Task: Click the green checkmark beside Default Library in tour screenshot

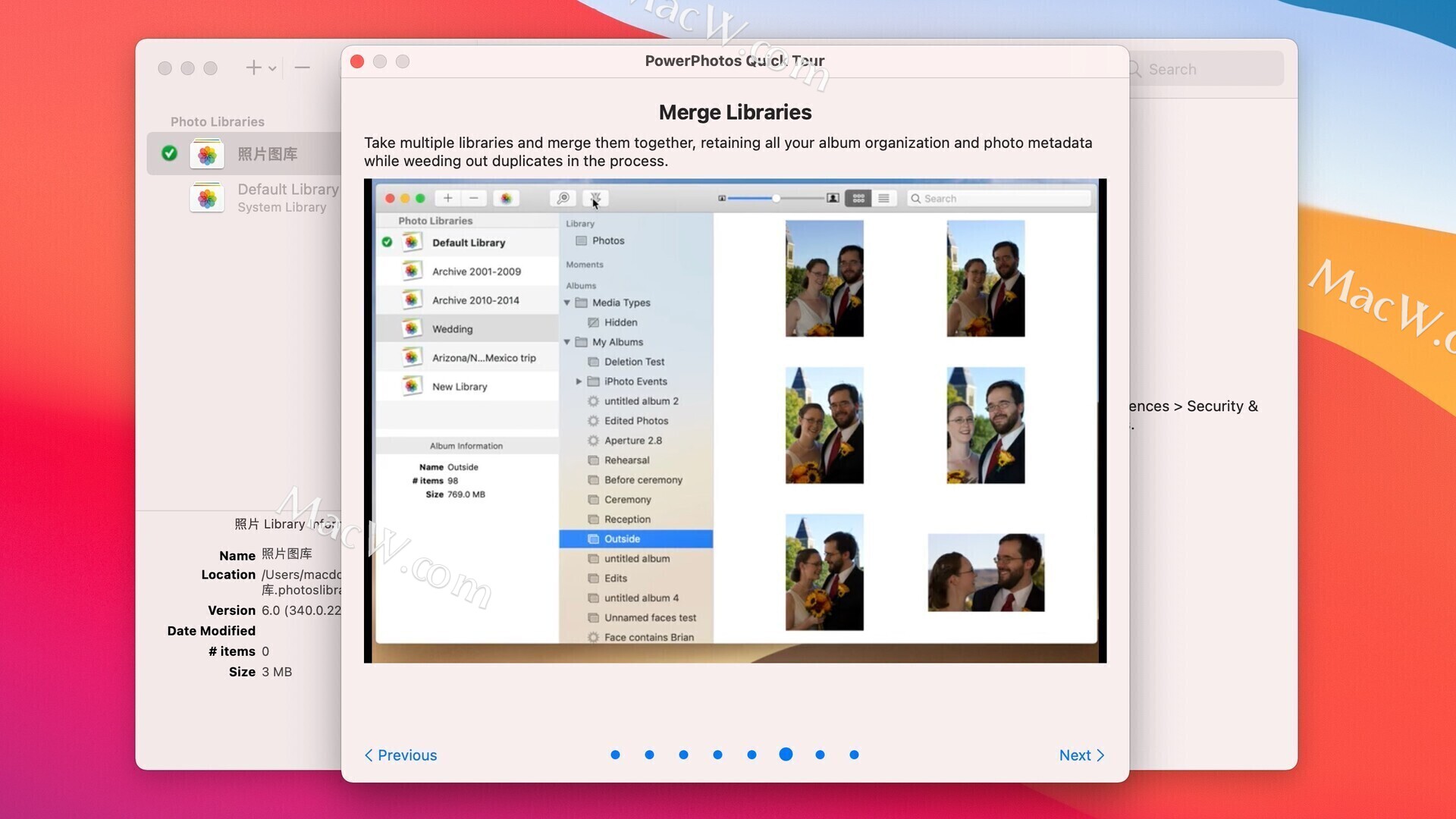Action: [387, 243]
